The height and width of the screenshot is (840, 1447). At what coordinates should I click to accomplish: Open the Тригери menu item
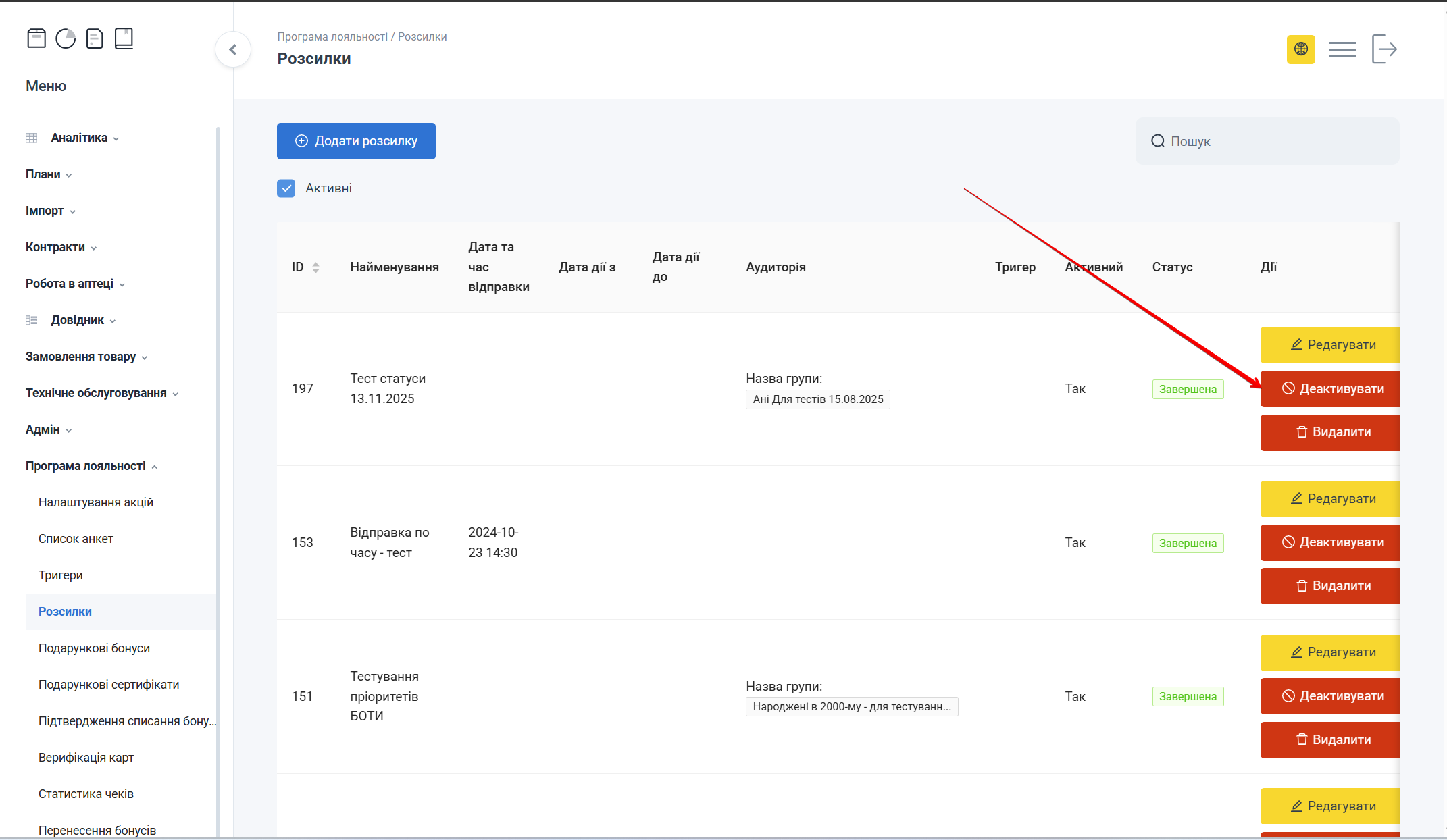click(x=61, y=575)
